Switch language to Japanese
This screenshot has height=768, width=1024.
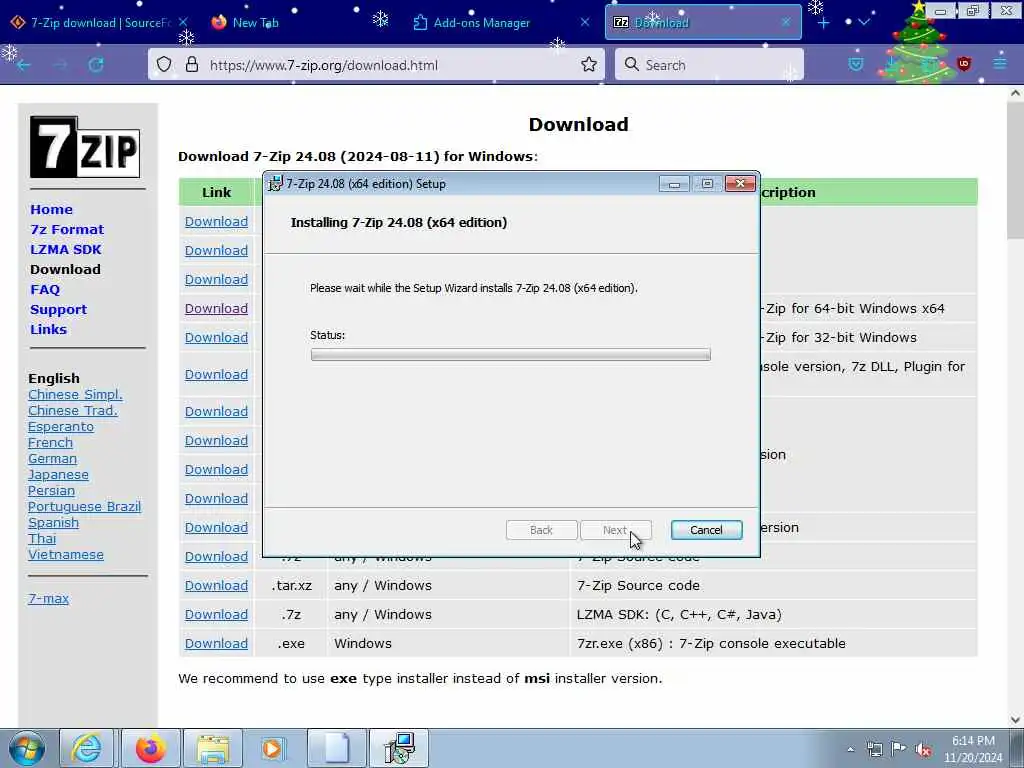(58, 475)
